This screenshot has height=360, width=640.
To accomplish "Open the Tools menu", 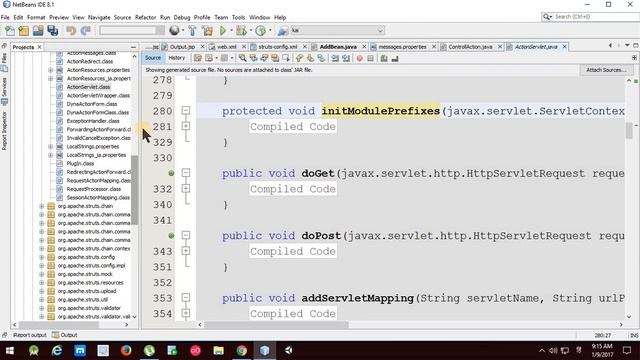I will (x=238, y=17).
